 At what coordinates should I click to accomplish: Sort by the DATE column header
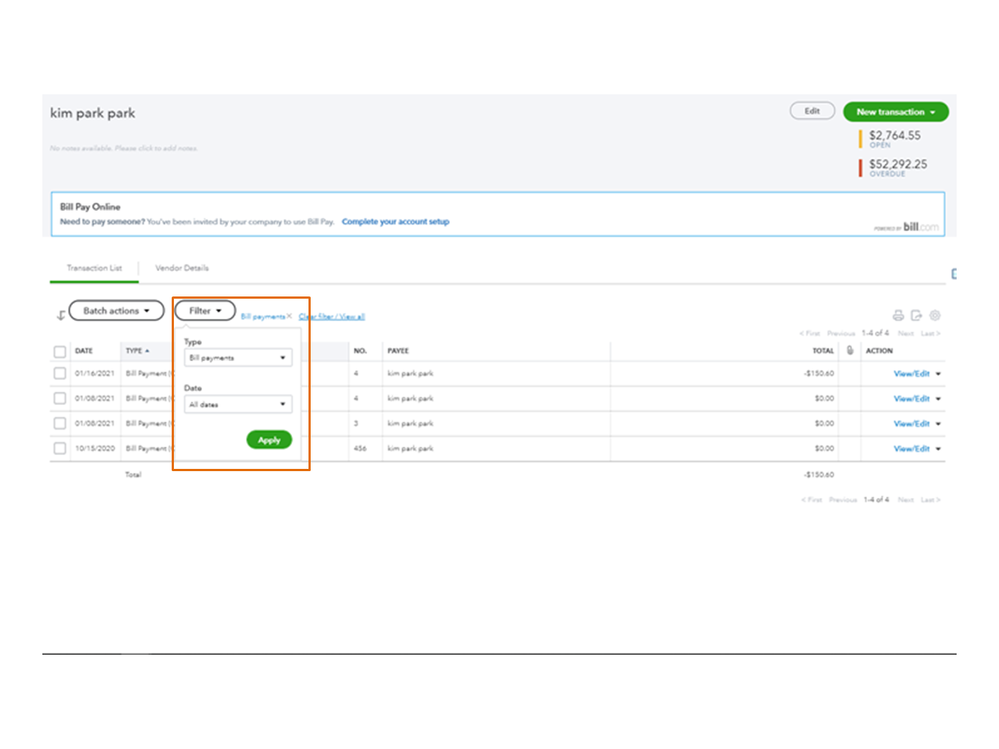pyautogui.click(x=84, y=351)
